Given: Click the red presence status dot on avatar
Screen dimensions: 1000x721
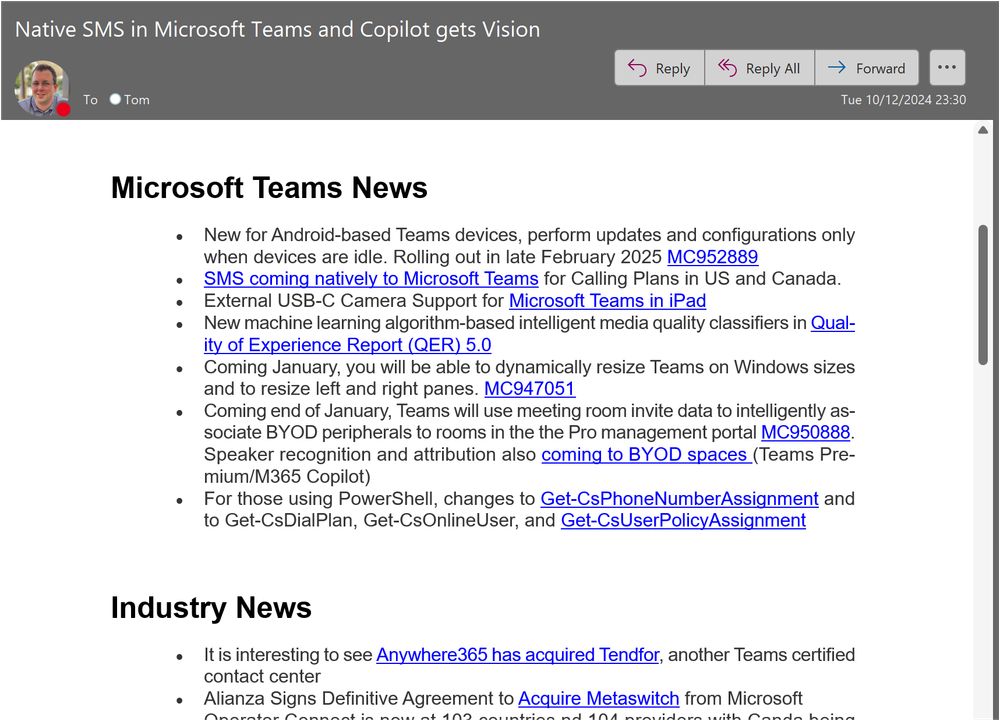Looking at the screenshot, I should click(x=63, y=110).
